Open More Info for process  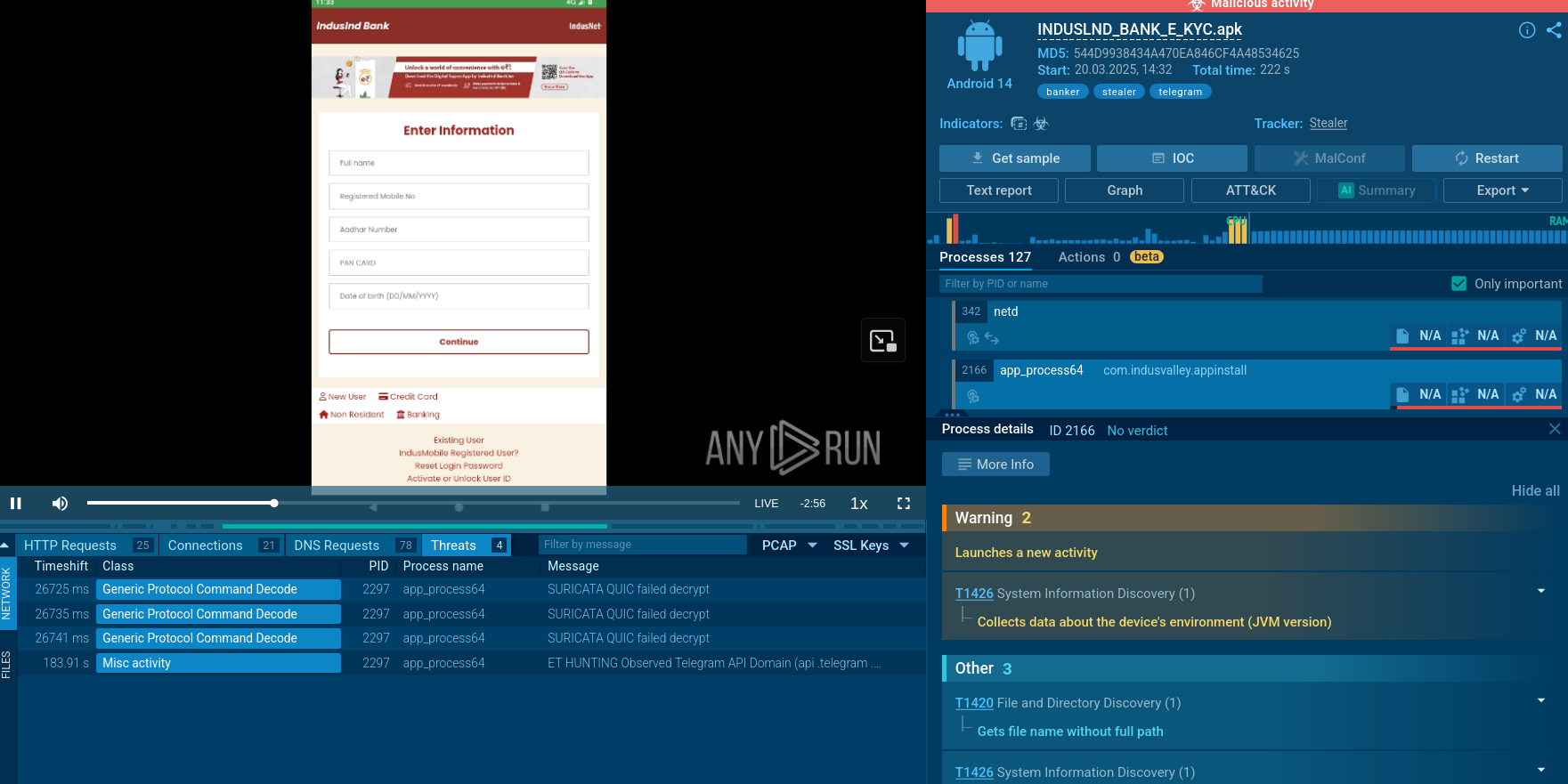(995, 465)
